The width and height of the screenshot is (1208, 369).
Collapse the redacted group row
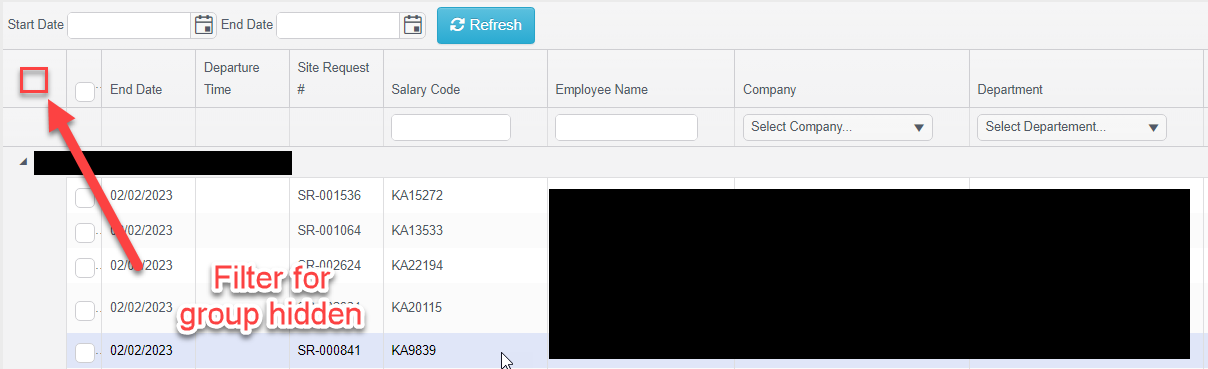tap(24, 163)
